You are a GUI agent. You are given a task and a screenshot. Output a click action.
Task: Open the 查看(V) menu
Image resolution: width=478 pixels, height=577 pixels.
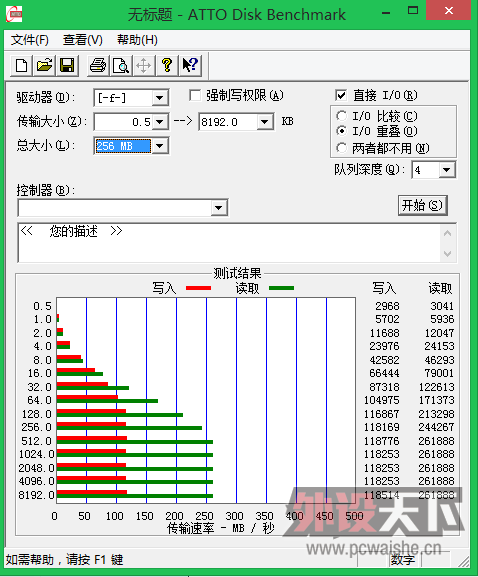pos(82,40)
